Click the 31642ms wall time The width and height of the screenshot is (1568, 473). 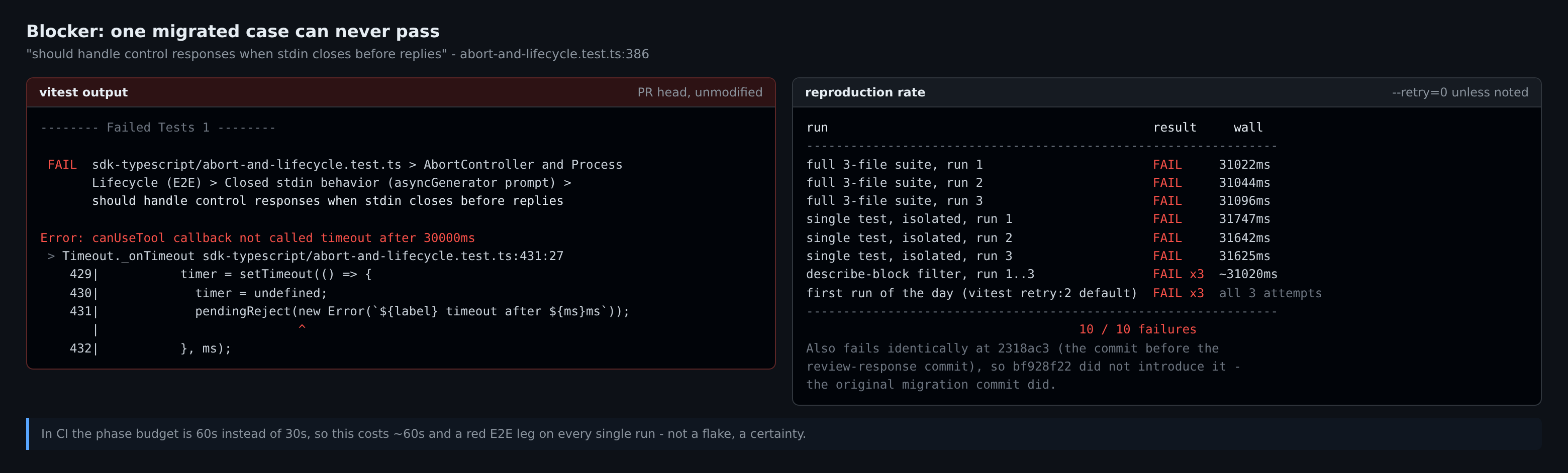point(1244,238)
